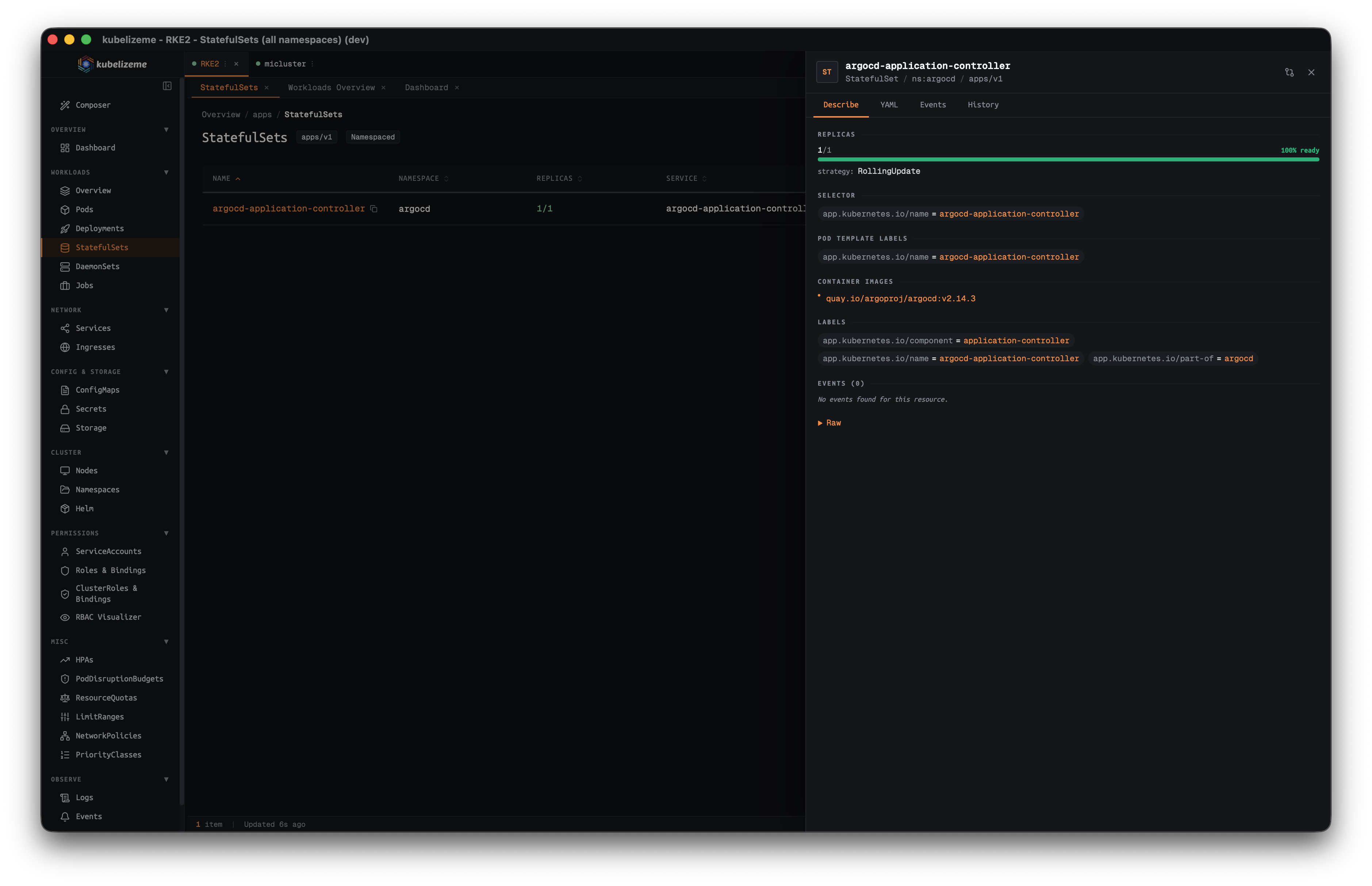Screen dimensions: 1372x886
Task: Sort the table by SERVICE column
Action: coord(686,178)
